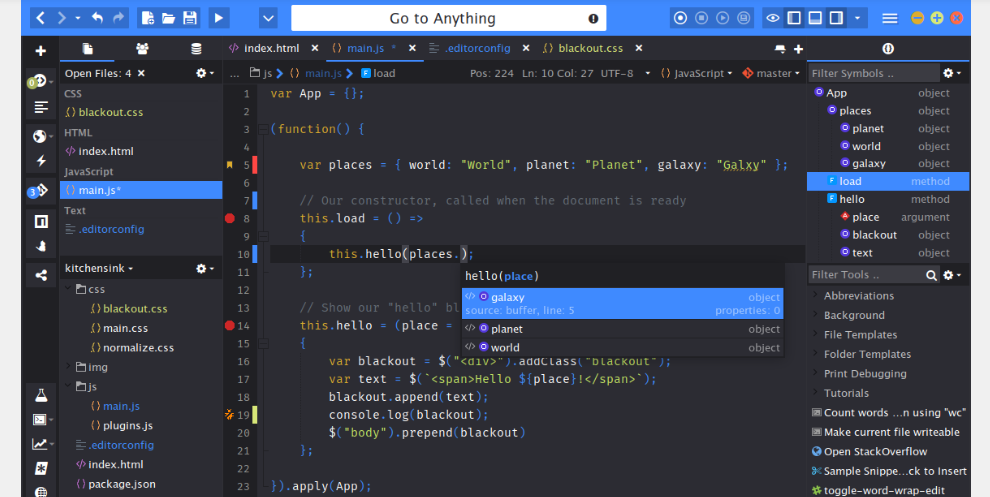Select the planet autocomplete suggestion
The height and width of the screenshot is (497, 990).
pyautogui.click(x=623, y=329)
